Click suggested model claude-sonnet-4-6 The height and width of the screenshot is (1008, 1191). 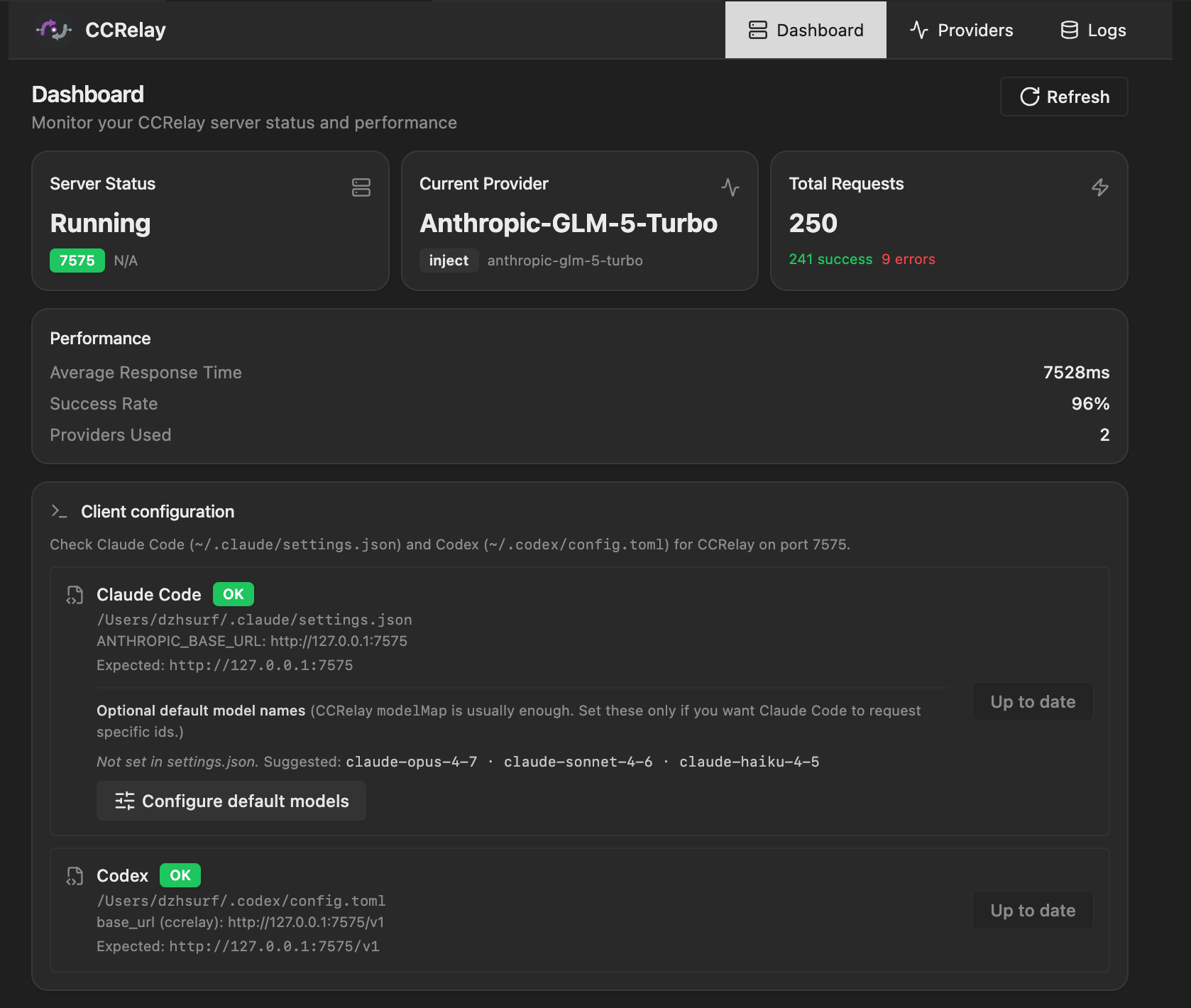[578, 762]
